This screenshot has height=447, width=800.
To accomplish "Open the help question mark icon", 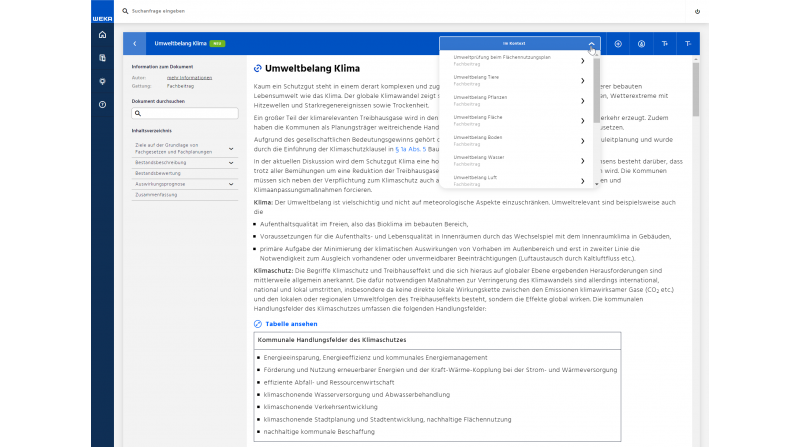I will click(x=103, y=105).
